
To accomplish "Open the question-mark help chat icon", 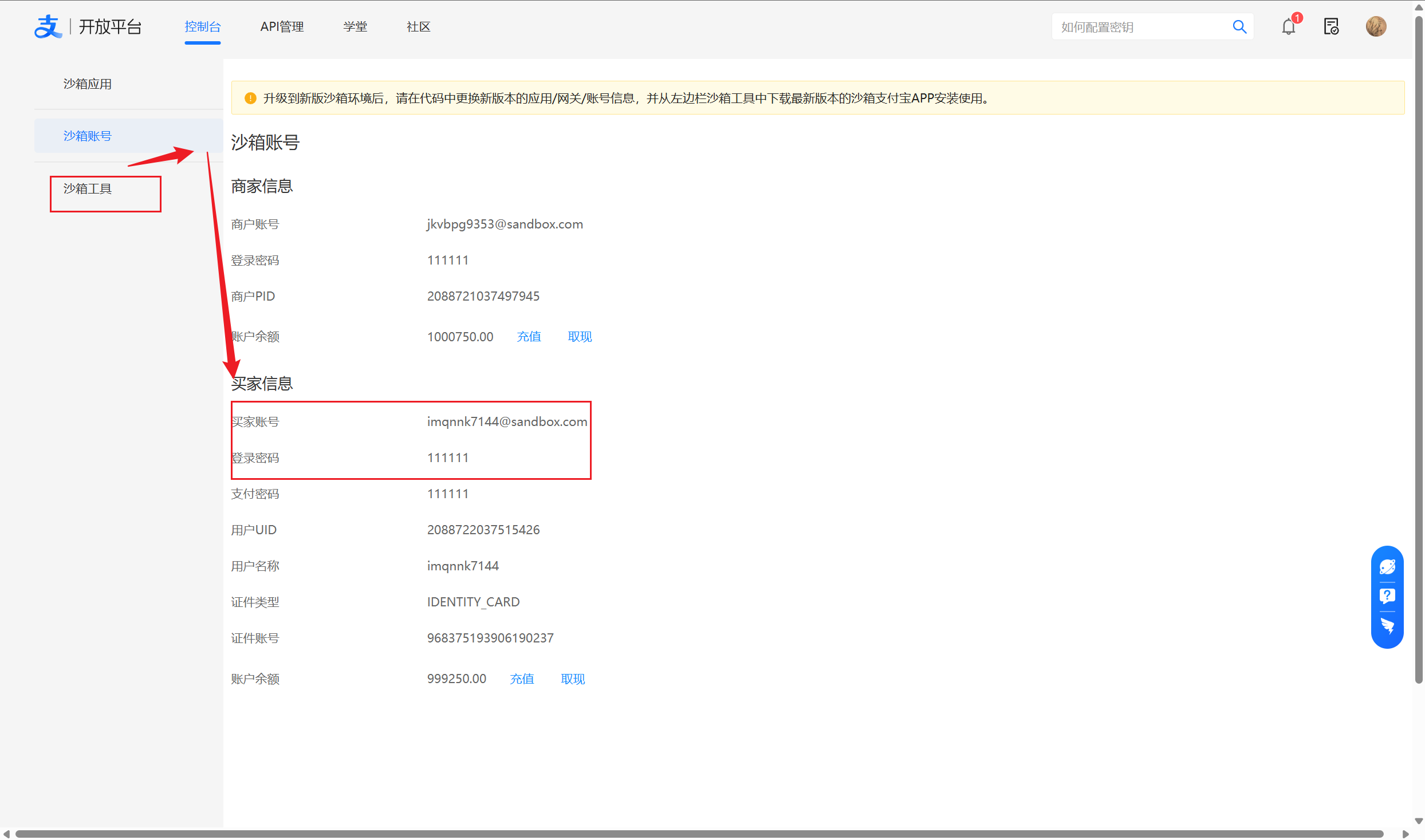I will click(x=1387, y=596).
